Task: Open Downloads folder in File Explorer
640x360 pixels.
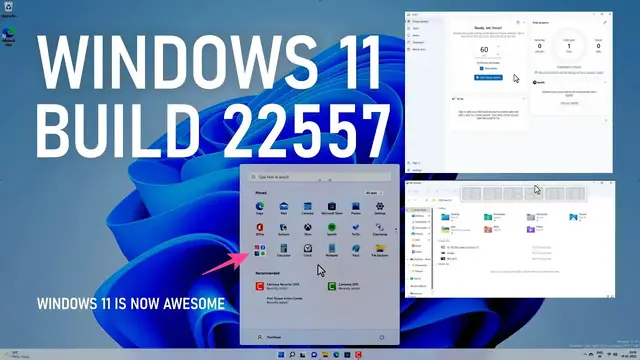Action: point(495,217)
